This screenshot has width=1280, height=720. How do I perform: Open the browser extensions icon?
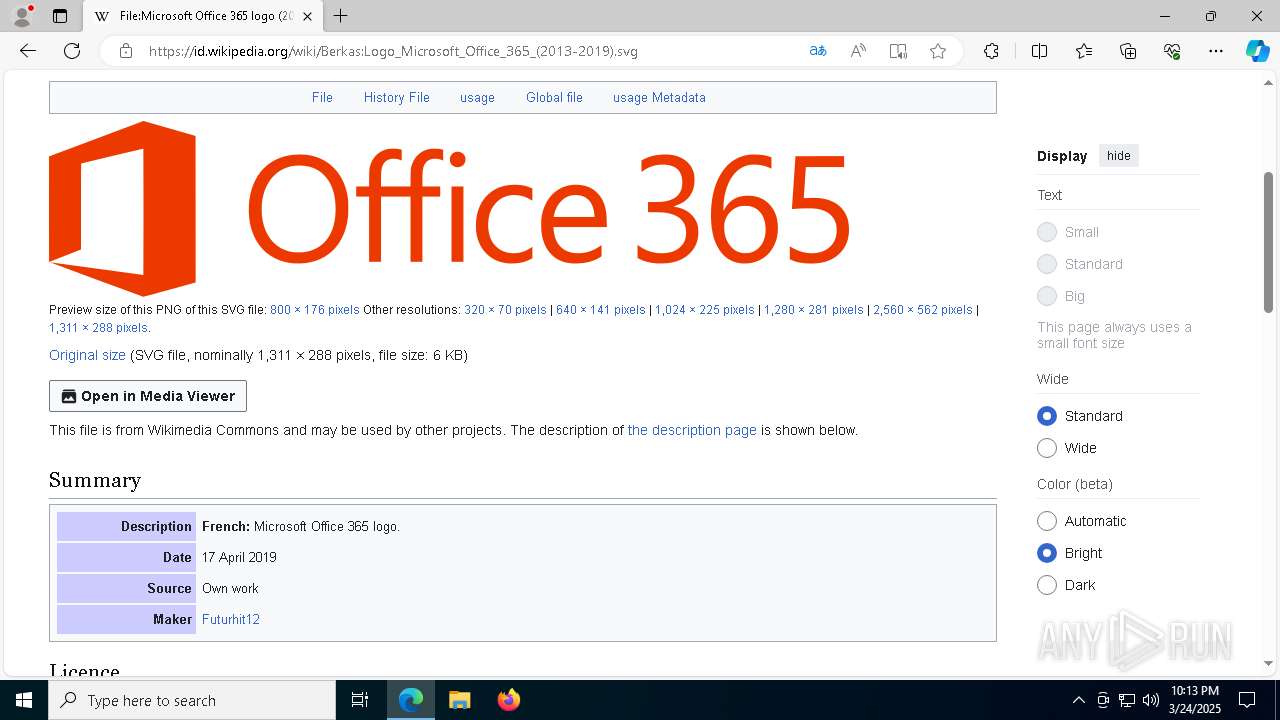(x=991, y=51)
